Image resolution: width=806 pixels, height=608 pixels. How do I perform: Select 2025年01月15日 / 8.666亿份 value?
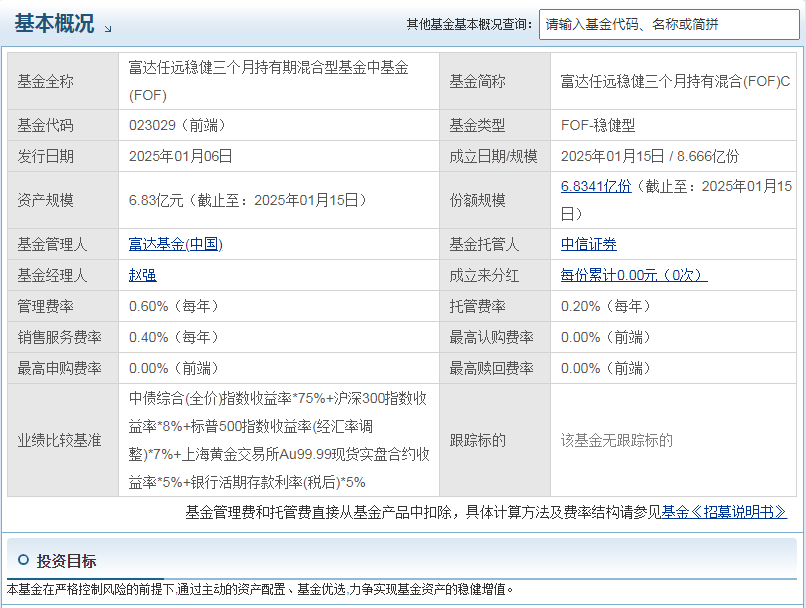(x=650, y=156)
